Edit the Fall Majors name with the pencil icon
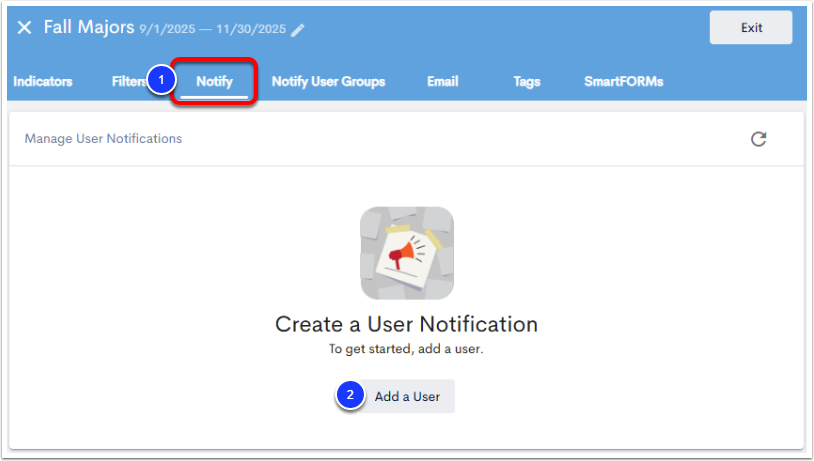Image resolution: width=814 pixels, height=461 pixels. (297, 30)
